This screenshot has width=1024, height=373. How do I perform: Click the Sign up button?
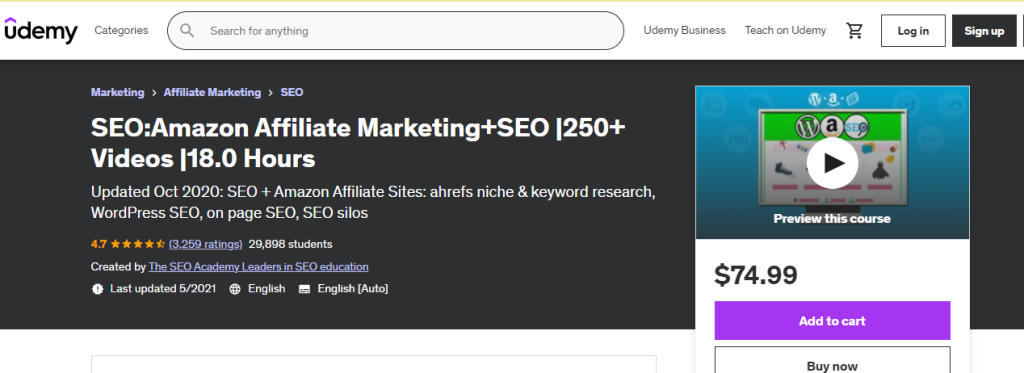click(x=984, y=31)
